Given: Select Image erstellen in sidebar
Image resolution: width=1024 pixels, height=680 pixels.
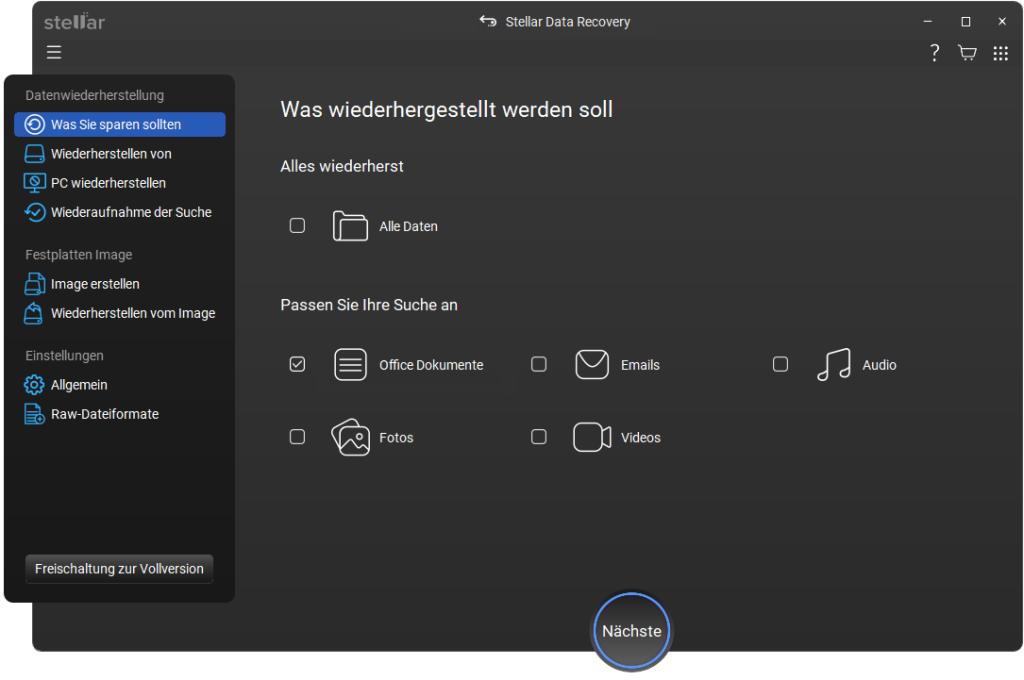Looking at the screenshot, I should 95,284.
